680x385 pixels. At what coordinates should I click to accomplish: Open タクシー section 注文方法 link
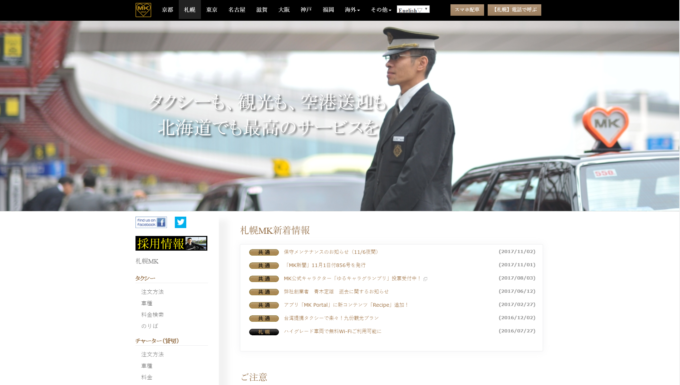pos(153,292)
